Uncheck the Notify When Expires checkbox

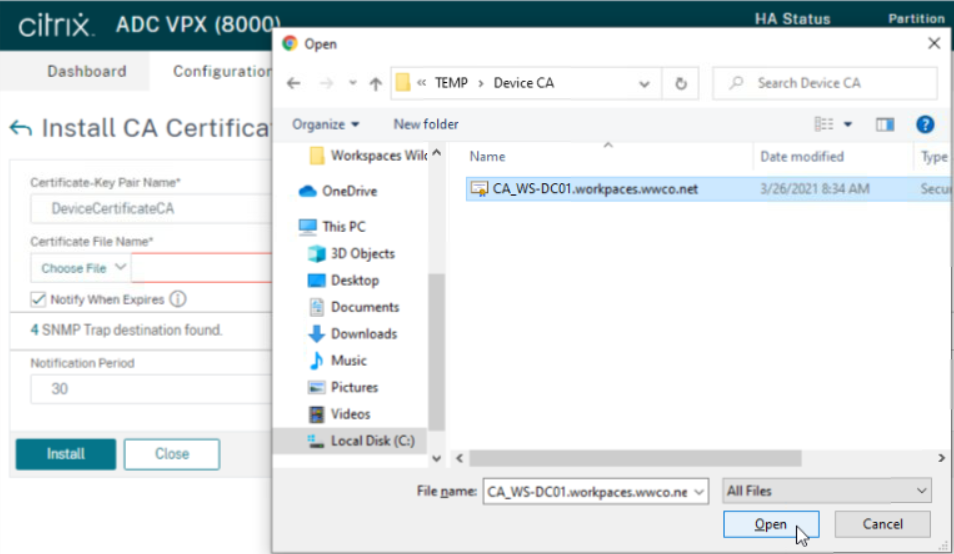(x=38, y=299)
